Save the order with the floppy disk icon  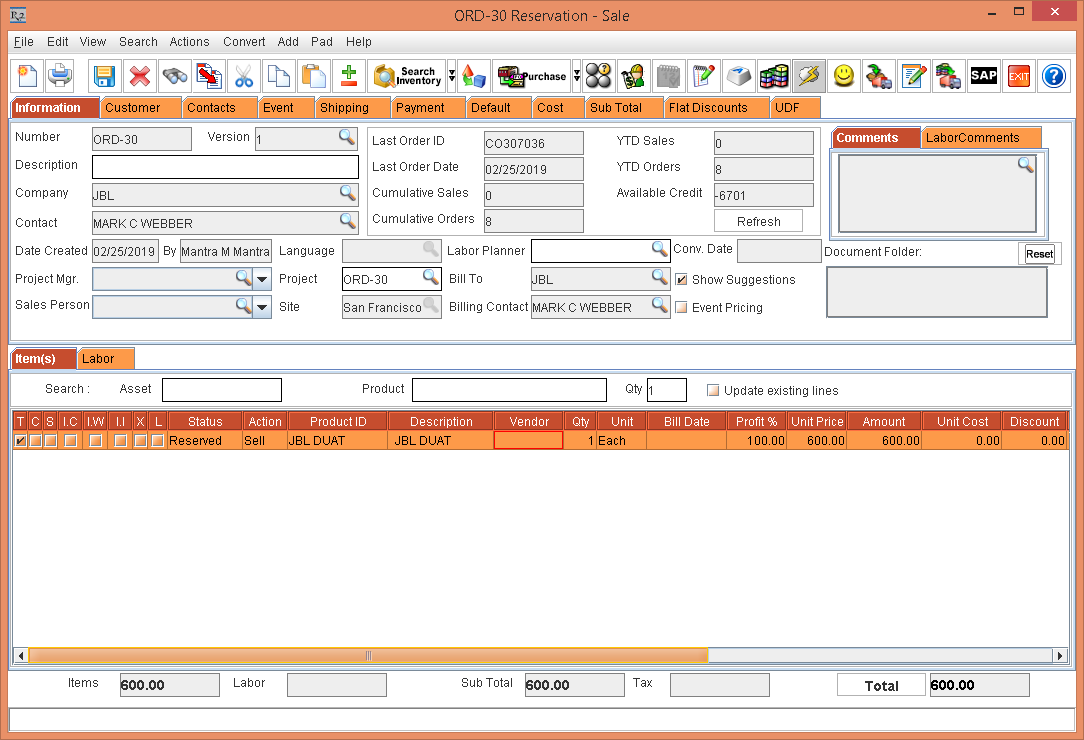click(x=104, y=75)
